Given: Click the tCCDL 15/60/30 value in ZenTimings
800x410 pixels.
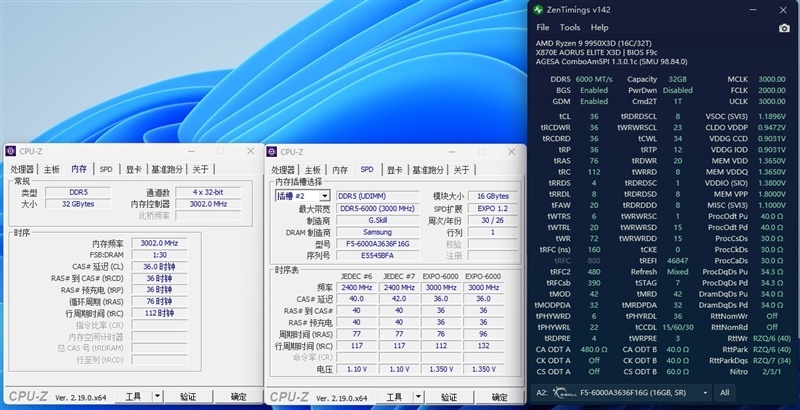Looking at the screenshot, I should [678, 327].
